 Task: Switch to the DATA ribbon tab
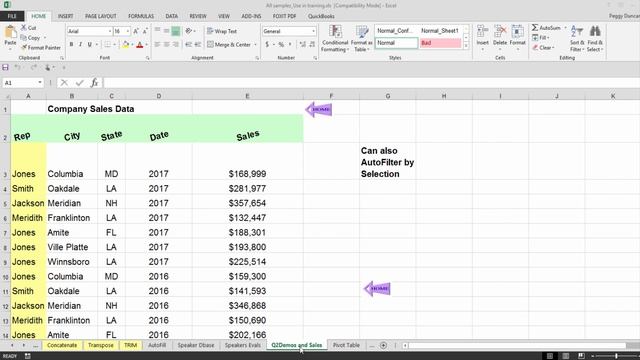click(171, 16)
